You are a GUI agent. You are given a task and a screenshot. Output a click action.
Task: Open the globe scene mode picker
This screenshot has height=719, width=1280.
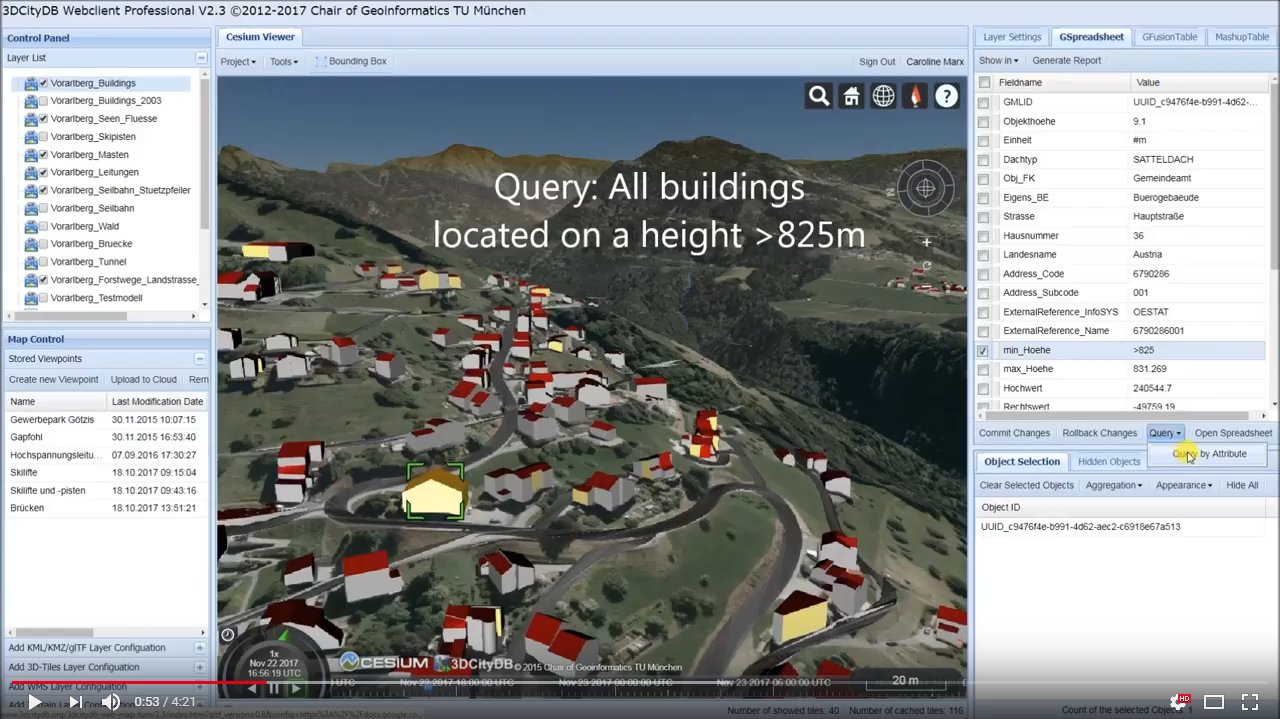click(883, 96)
